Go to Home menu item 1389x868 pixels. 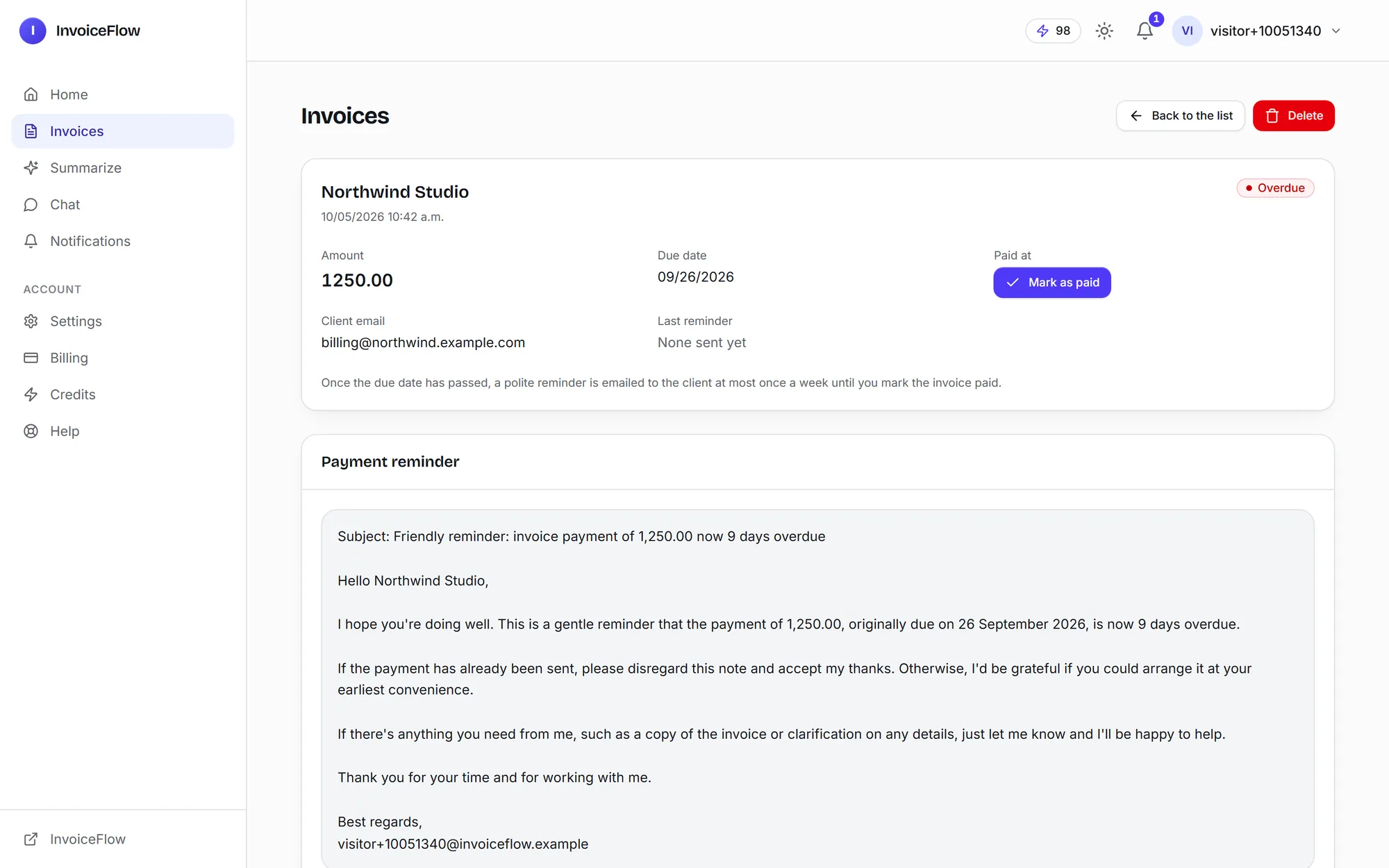(x=123, y=94)
